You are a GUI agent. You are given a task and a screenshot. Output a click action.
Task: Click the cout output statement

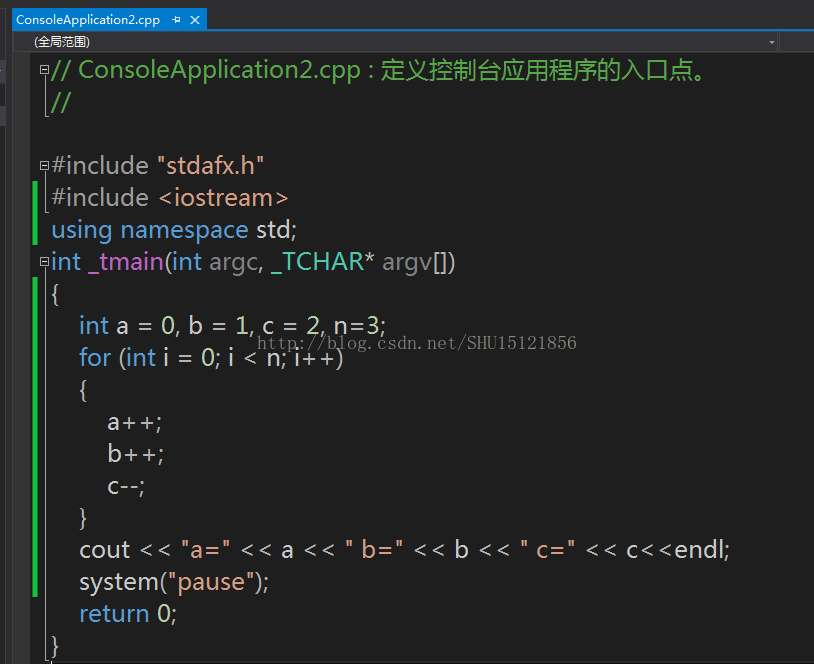click(404, 550)
